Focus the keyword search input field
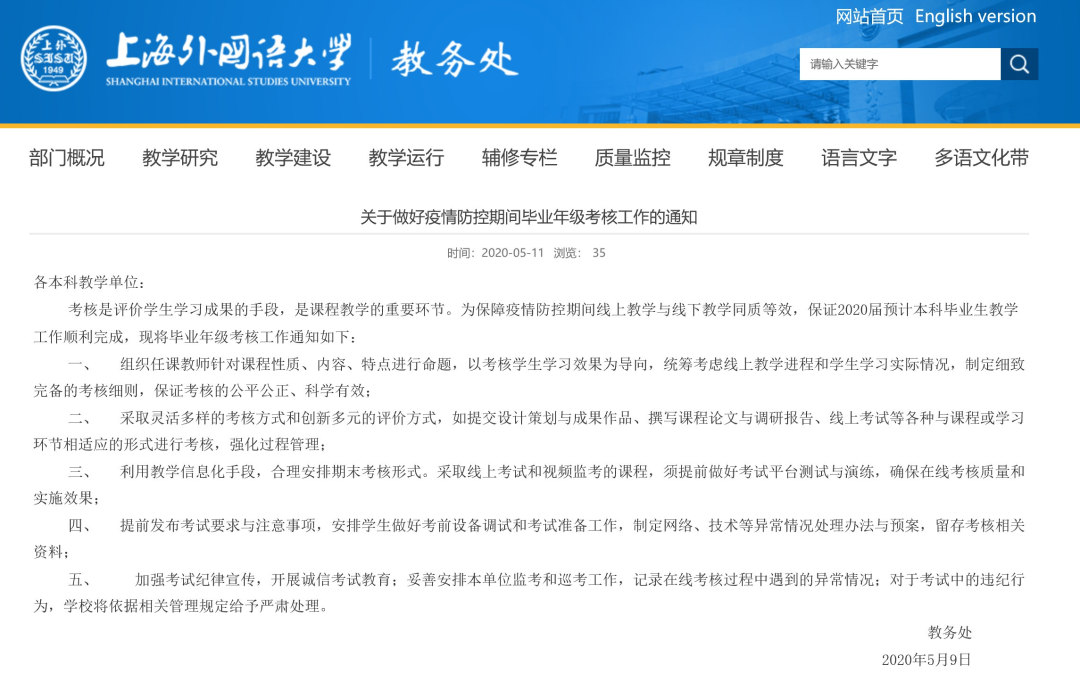1080x673 pixels. (900, 64)
